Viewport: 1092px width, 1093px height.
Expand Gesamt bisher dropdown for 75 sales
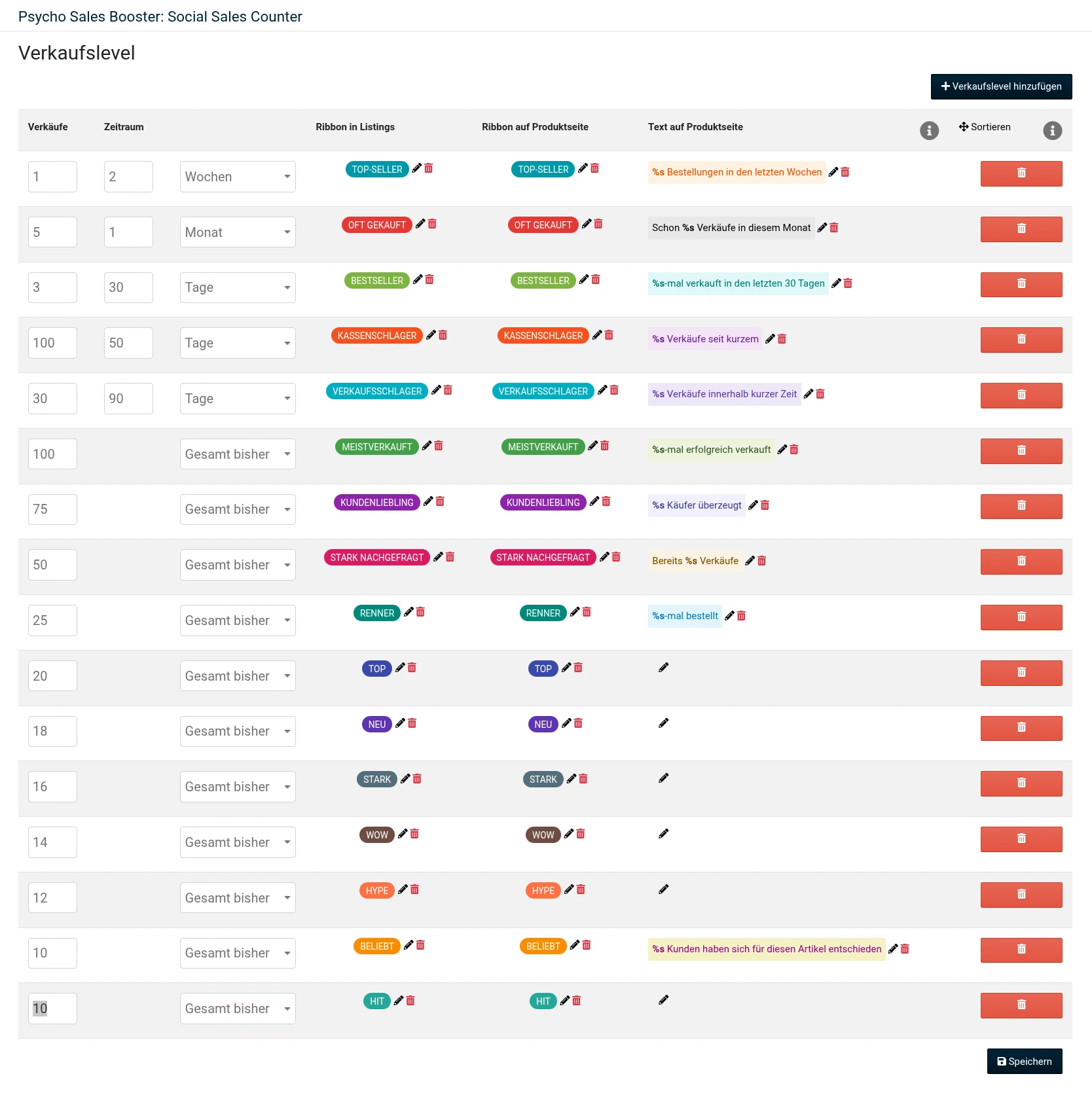pos(238,509)
